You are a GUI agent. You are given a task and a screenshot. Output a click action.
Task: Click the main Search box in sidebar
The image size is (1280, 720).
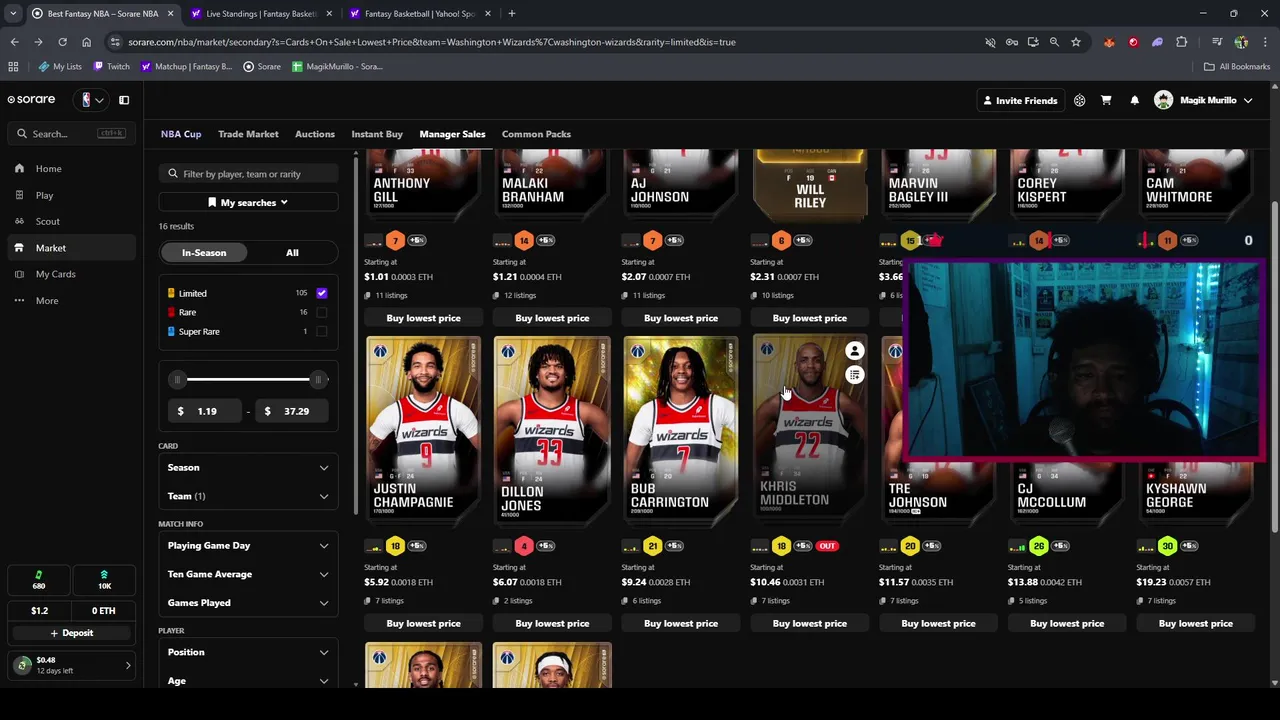pyautogui.click(x=70, y=134)
